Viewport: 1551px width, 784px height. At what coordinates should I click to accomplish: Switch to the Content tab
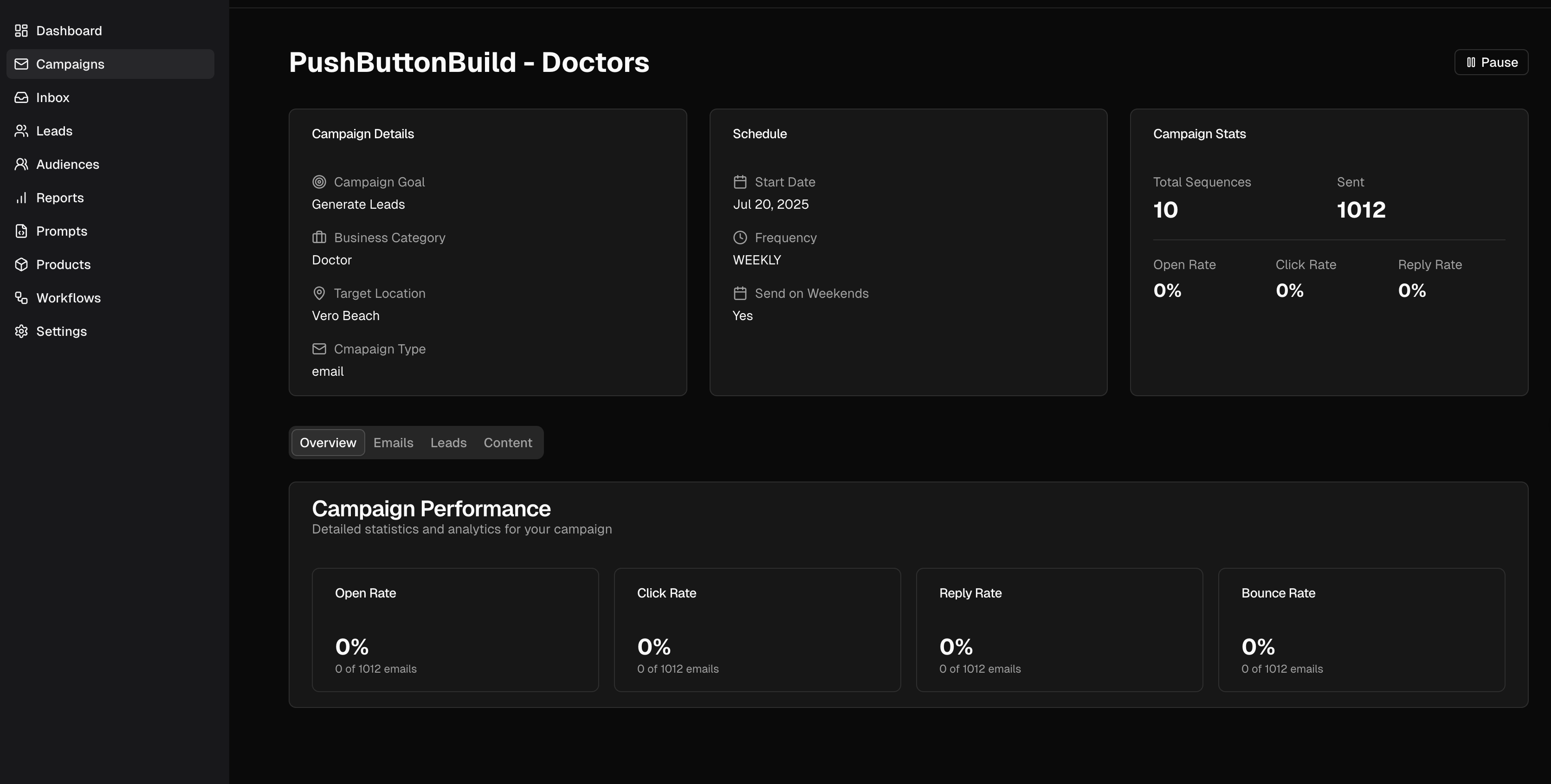[x=508, y=442]
